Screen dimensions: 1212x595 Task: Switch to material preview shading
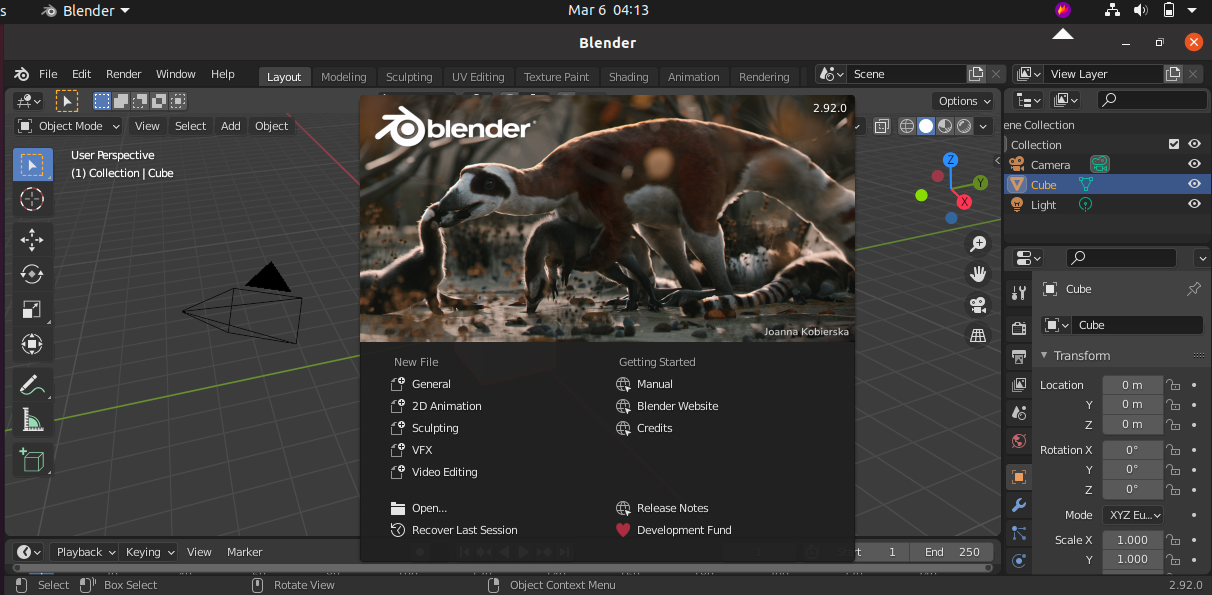pyautogui.click(x=945, y=126)
